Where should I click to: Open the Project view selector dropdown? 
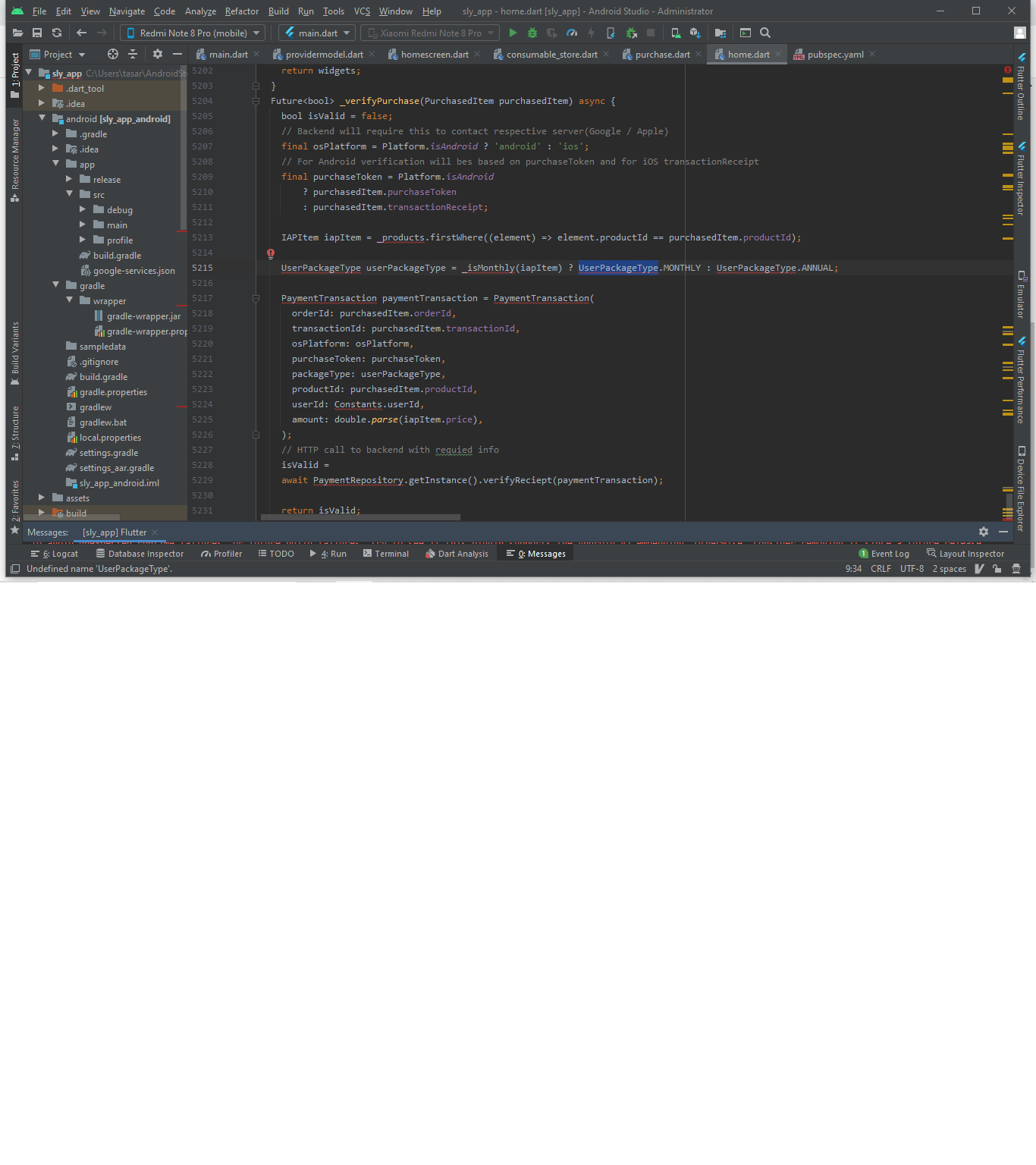(x=58, y=54)
